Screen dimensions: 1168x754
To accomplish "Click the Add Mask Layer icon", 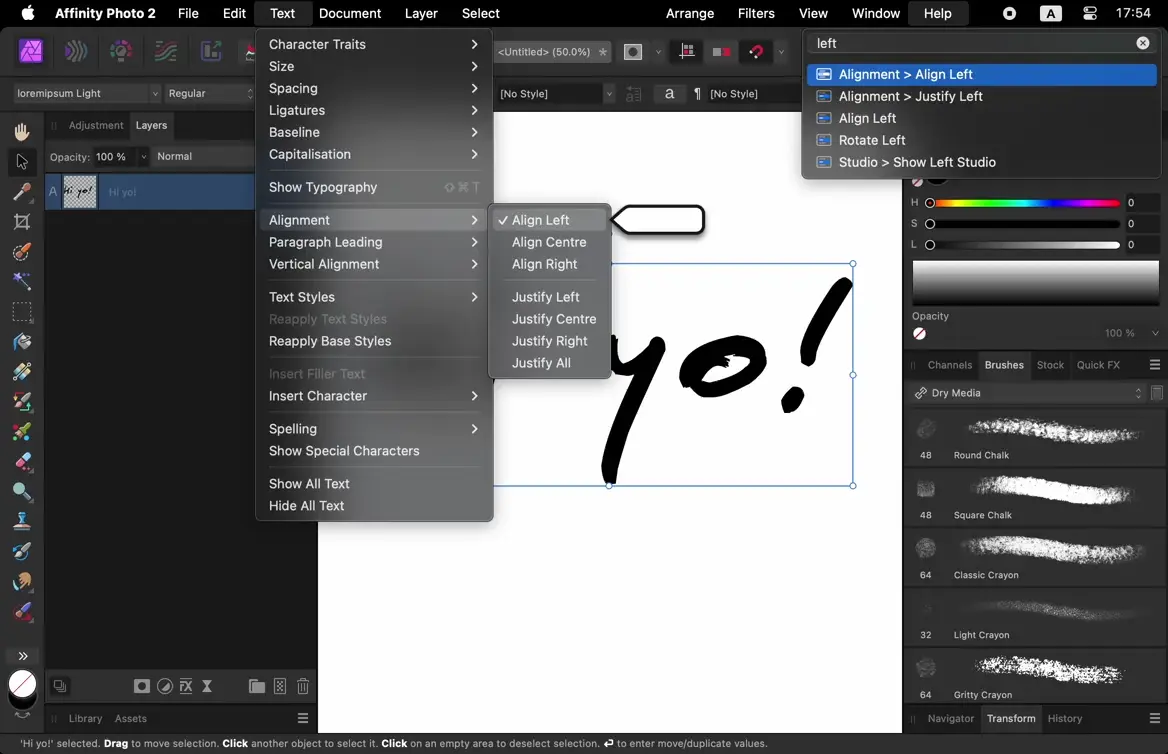I will tap(142, 686).
